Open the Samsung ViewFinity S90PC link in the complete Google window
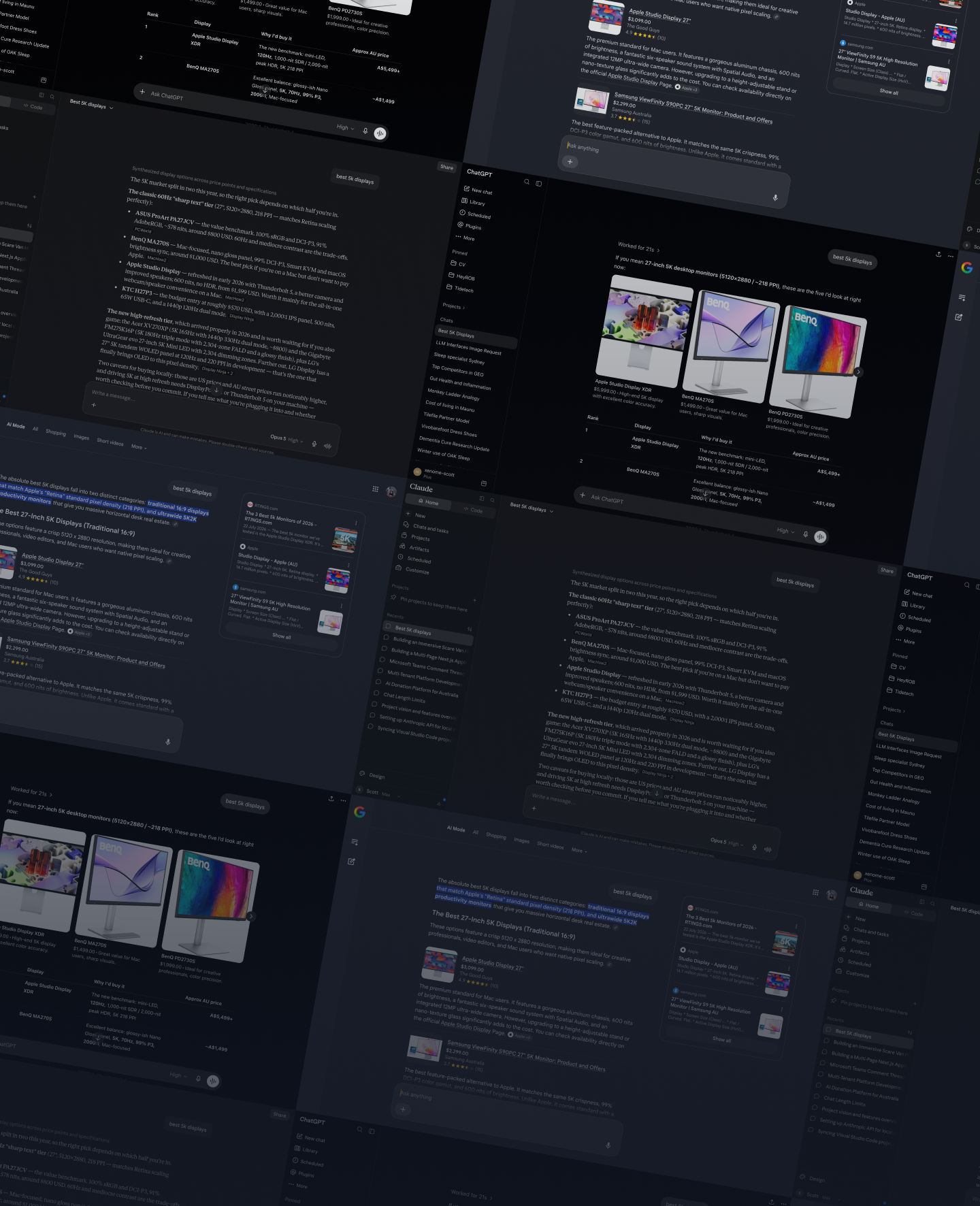Viewport: 980px width, 1206px height. click(x=526, y=1056)
